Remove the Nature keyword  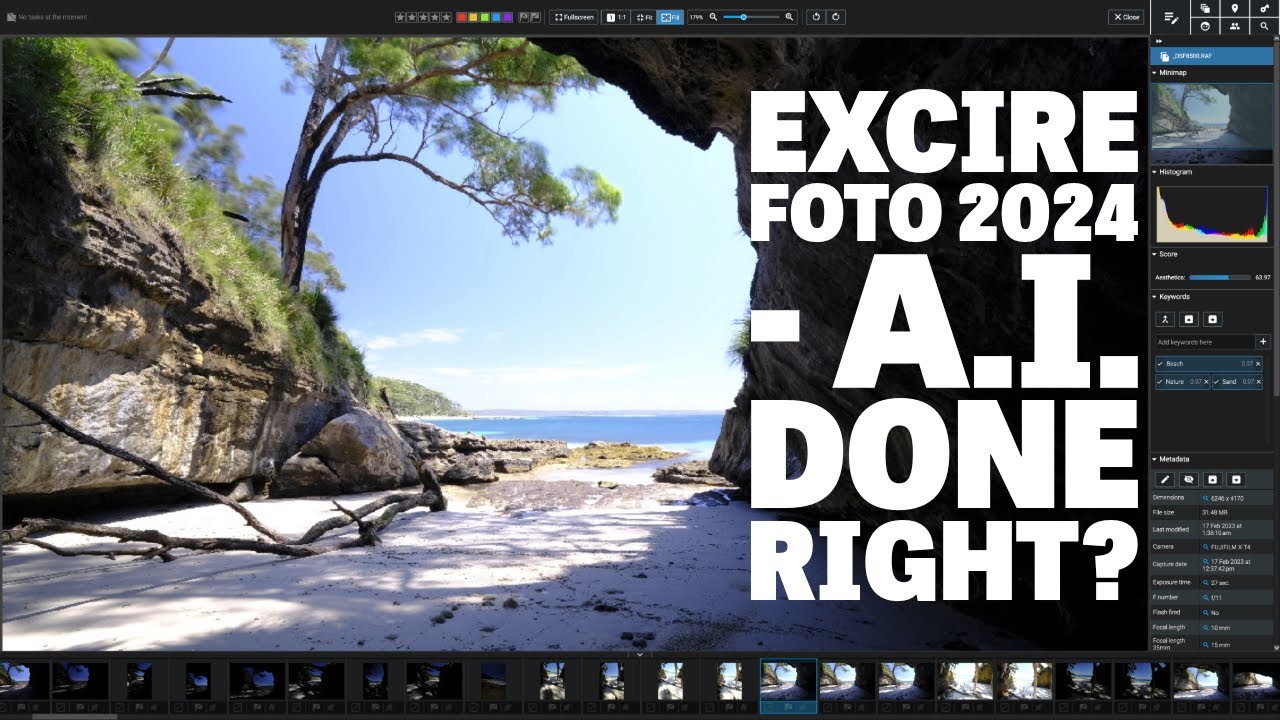coord(1206,382)
